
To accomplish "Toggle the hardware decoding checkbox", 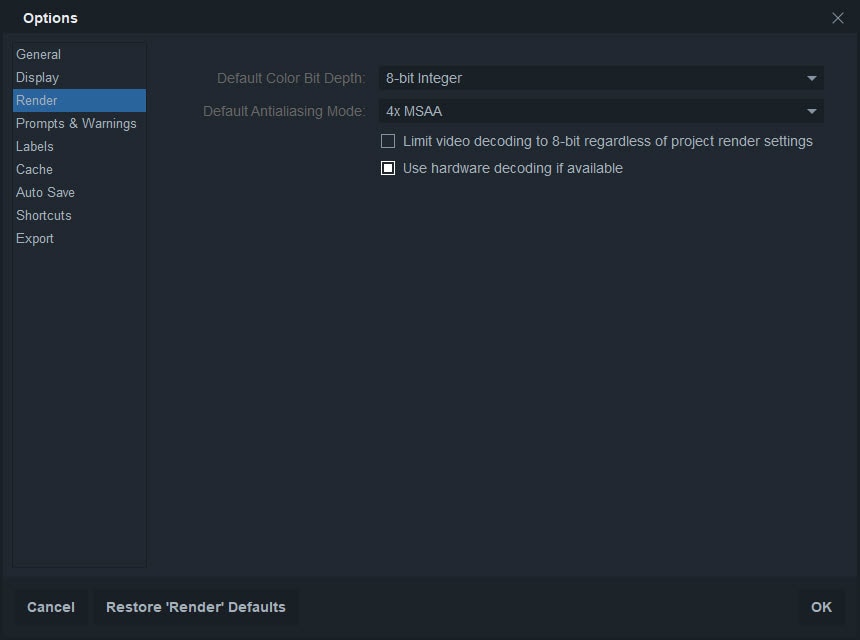I will (388, 168).
